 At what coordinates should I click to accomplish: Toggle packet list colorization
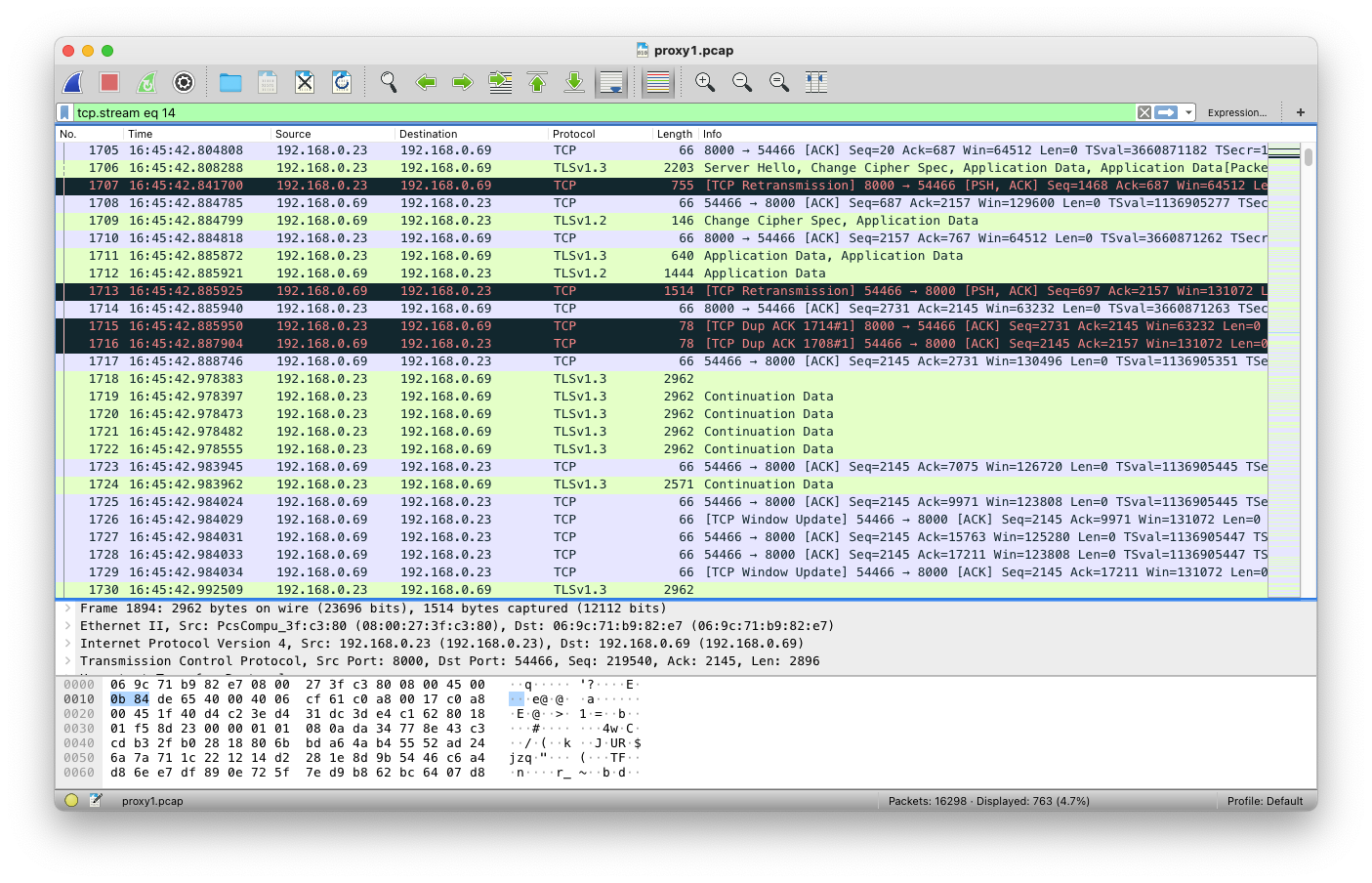coord(657,82)
